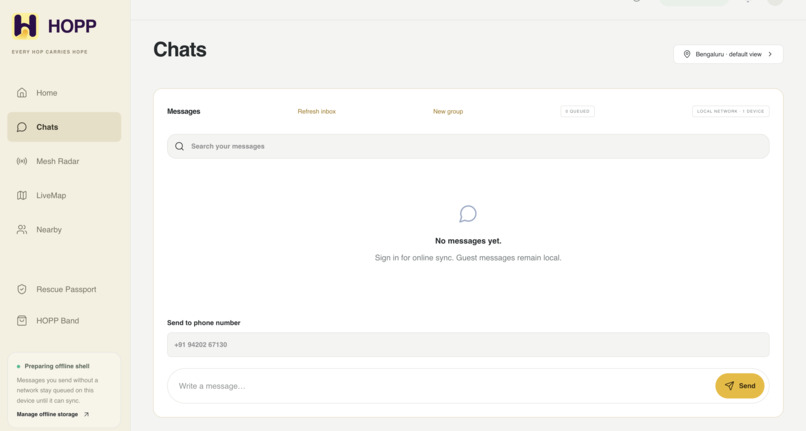806x431 pixels.
Task: Click the Chats speech bubble icon
Action: pos(22,127)
